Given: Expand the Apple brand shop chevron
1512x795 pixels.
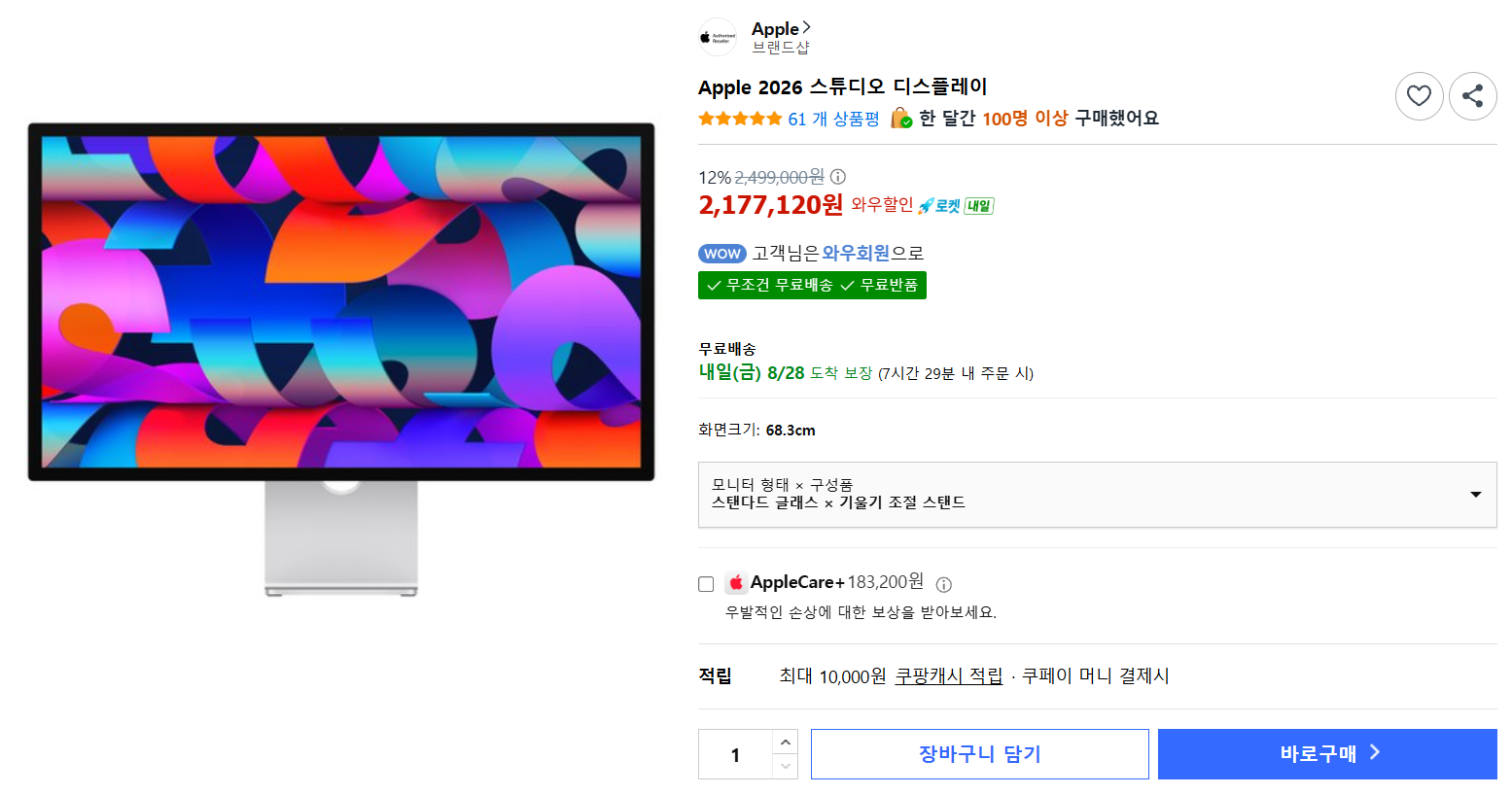Looking at the screenshot, I should click(x=806, y=27).
